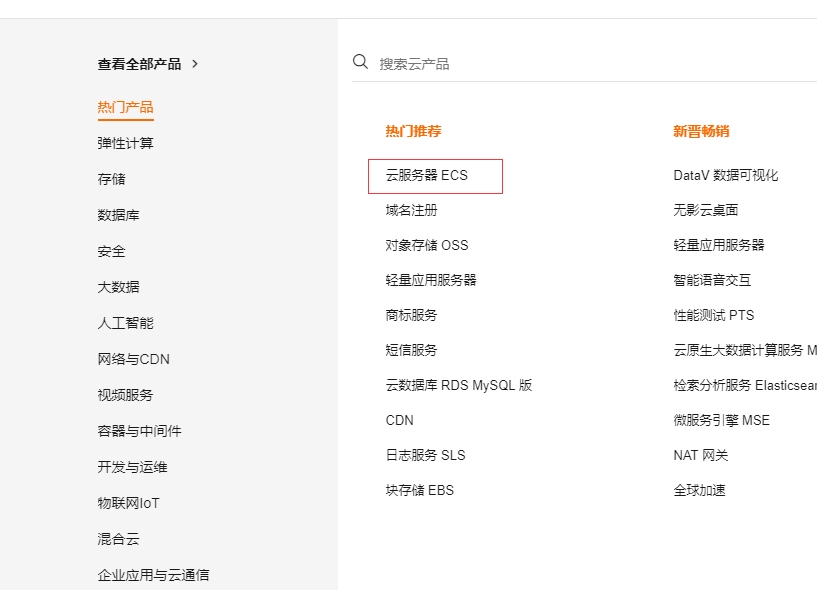
Task: Open 企业应用与云通信 category
Action: [153, 575]
